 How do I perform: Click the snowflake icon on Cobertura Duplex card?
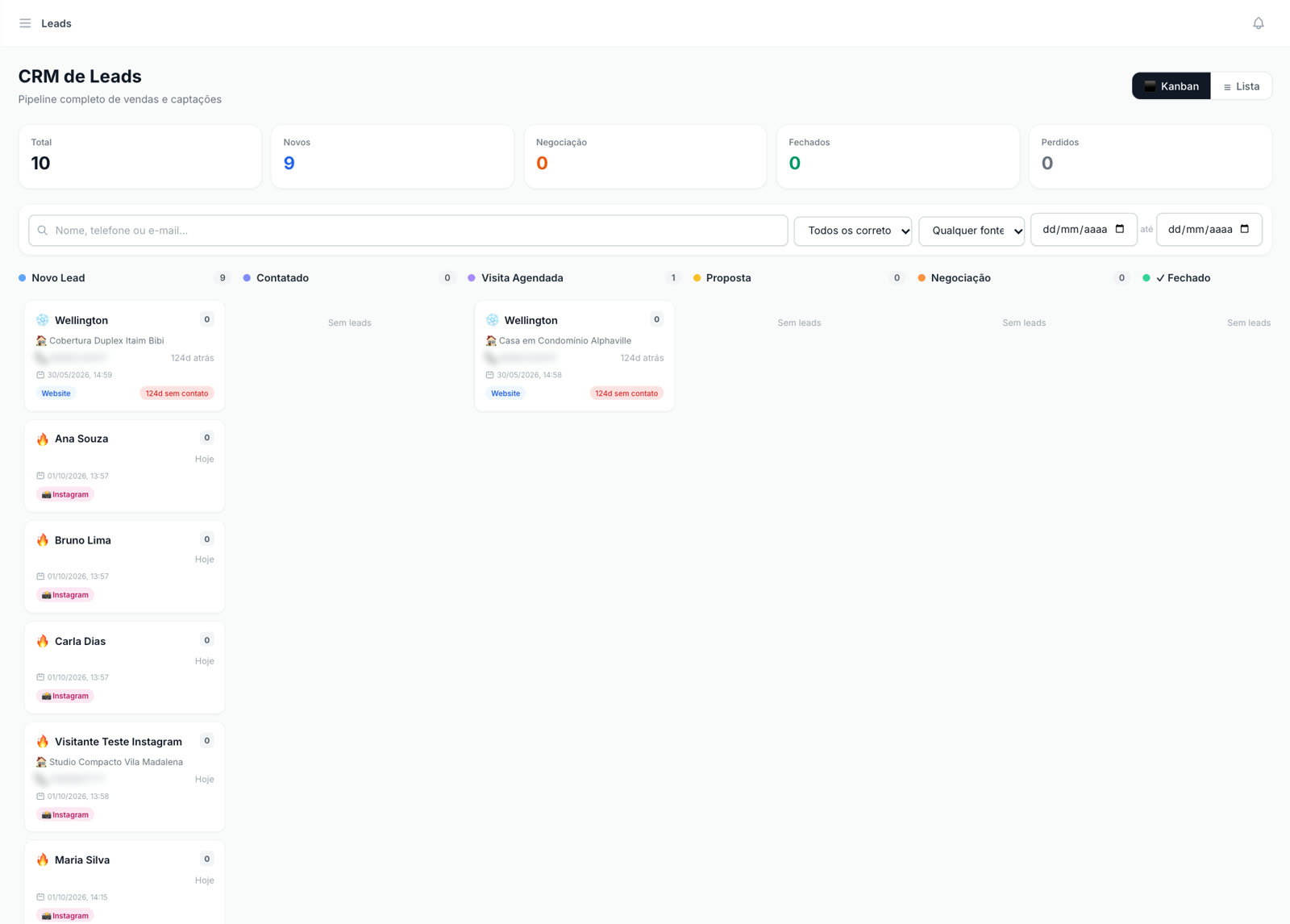coord(43,320)
